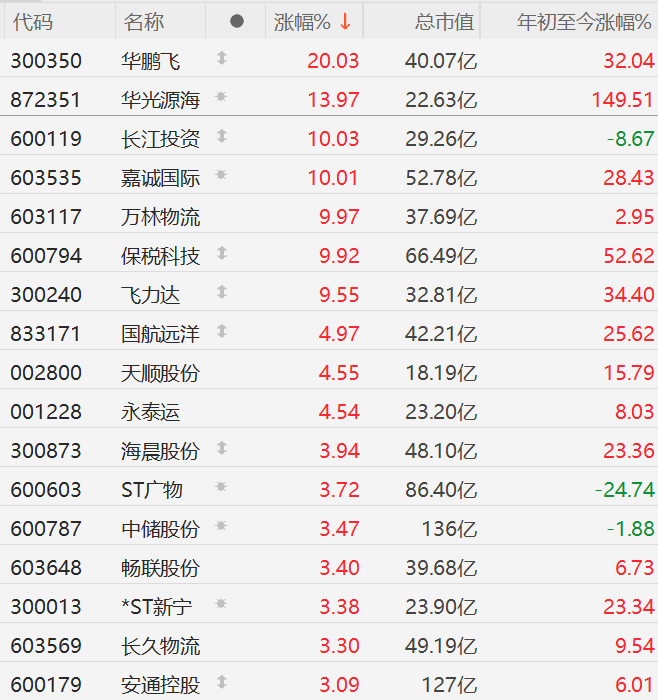Click the star marker beside 中储股份
Viewport: 658px width, 700px height.
click(221, 526)
